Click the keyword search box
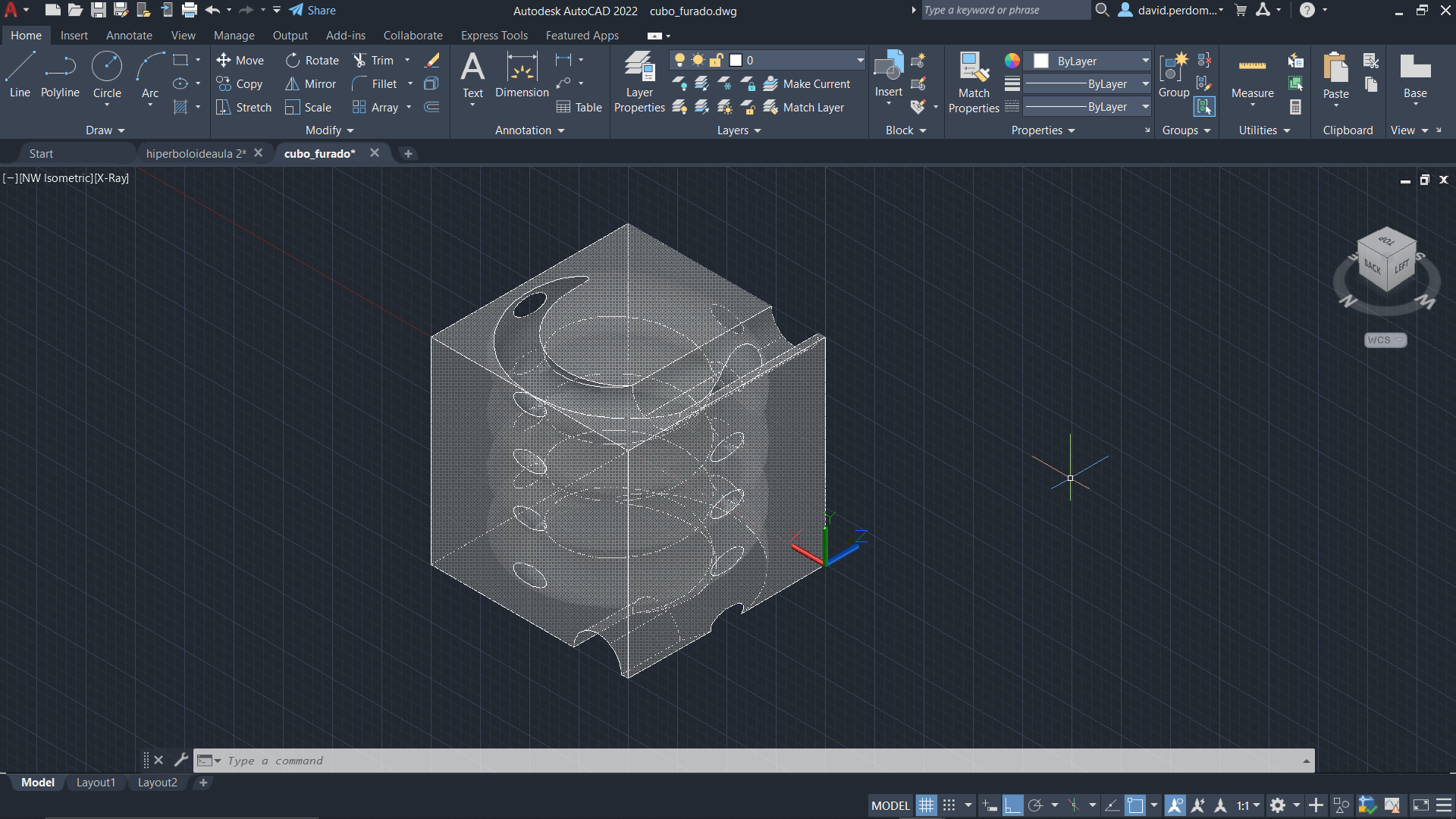The image size is (1456, 819). (x=1005, y=10)
